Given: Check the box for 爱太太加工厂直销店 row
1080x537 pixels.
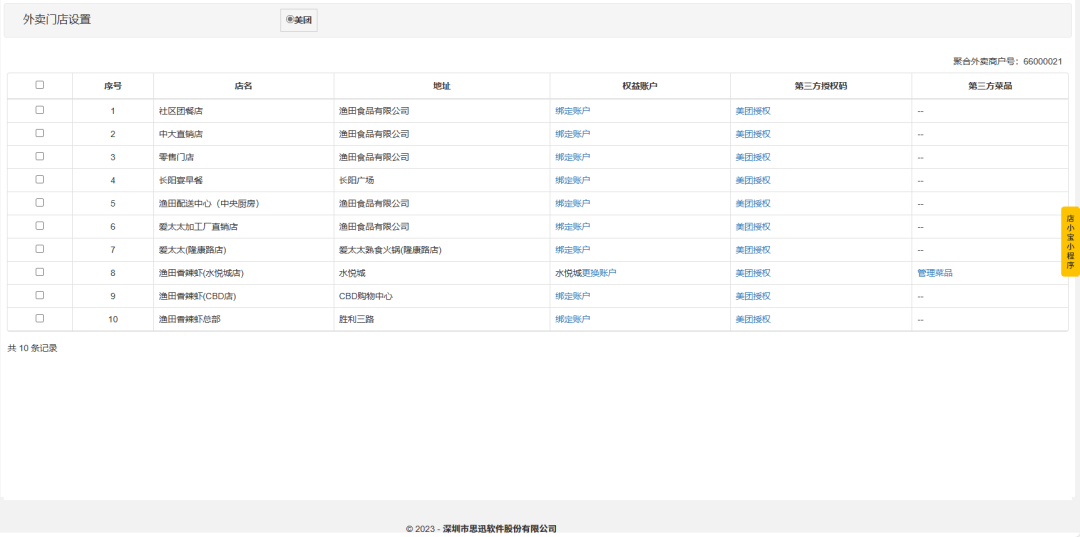Looking at the screenshot, I should [39, 226].
